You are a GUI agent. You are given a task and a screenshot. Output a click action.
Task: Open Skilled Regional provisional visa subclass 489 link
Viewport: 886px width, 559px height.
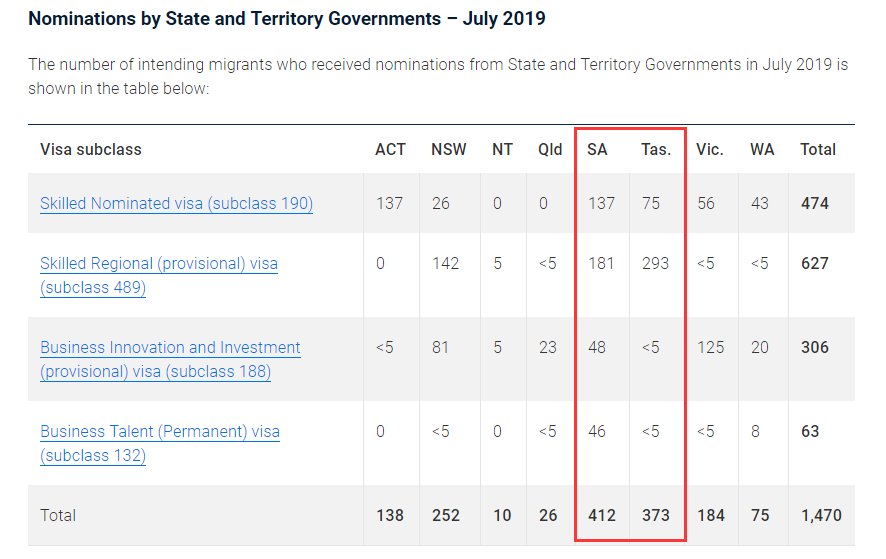click(x=159, y=275)
